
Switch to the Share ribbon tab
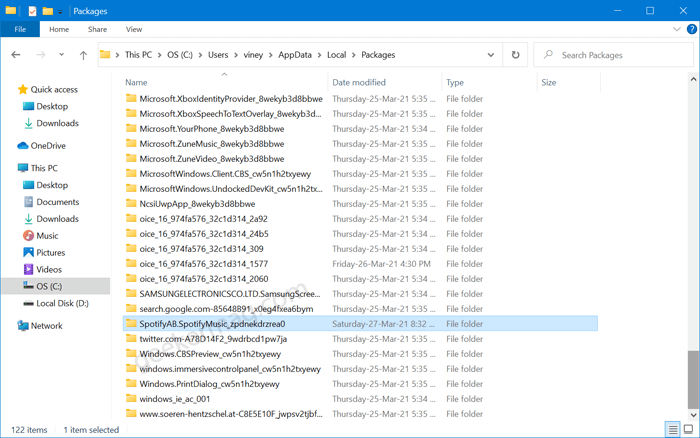(x=97, y=29)
